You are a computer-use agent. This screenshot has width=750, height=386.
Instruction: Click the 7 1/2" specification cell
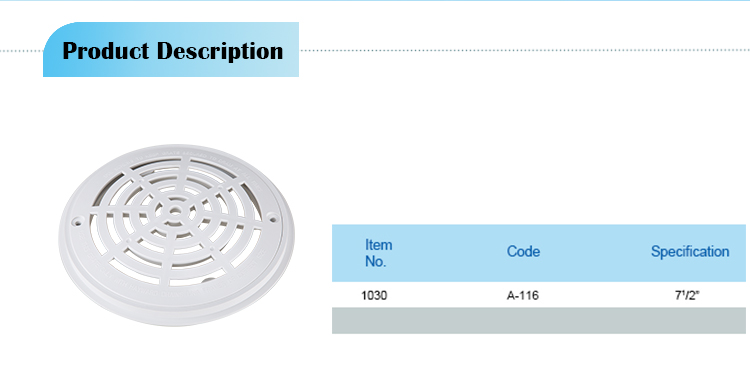point(687,296)
